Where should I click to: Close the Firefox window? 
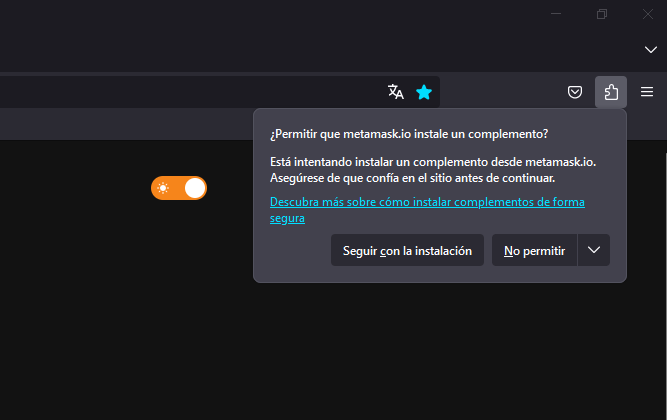648,14
